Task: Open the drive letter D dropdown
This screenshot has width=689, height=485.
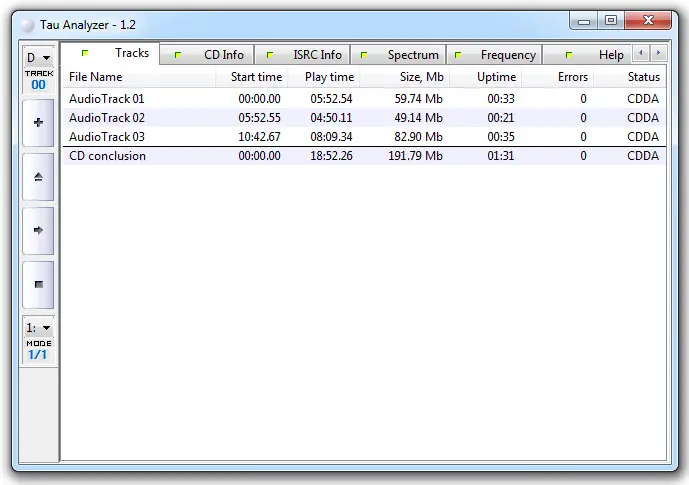Action: (x=38, y=58)
